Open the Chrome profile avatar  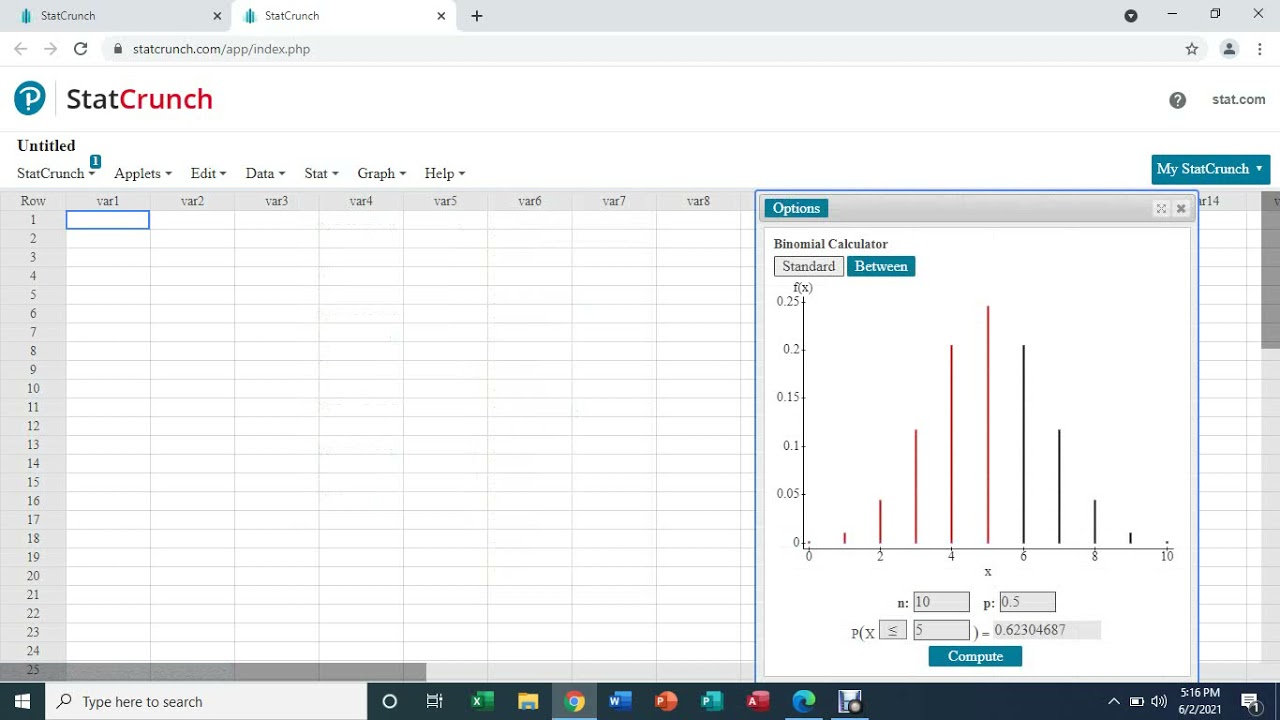pyautogui.click(x=1229, y=48)
